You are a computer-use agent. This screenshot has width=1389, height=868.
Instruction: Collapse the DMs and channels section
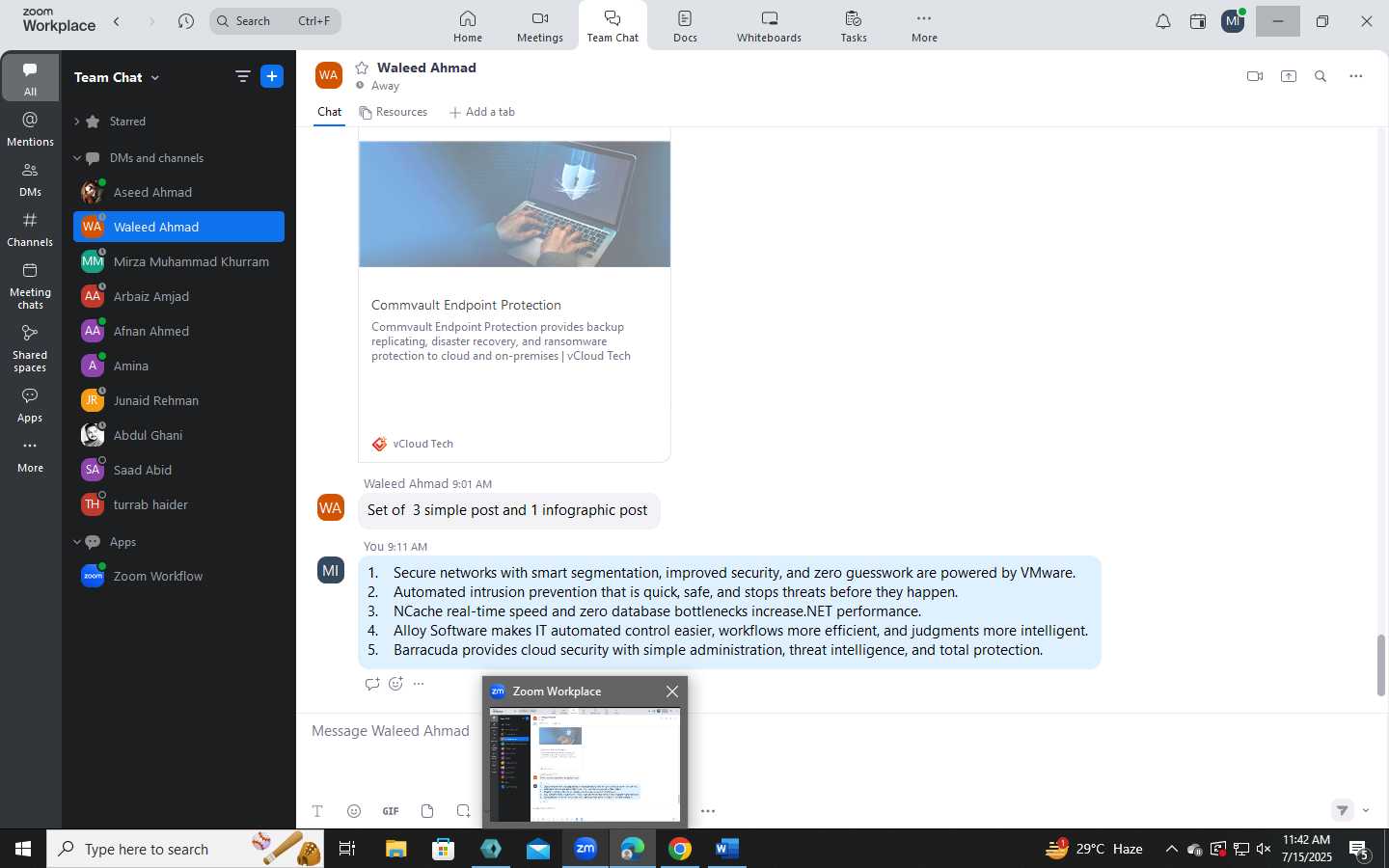coord(76,158)
